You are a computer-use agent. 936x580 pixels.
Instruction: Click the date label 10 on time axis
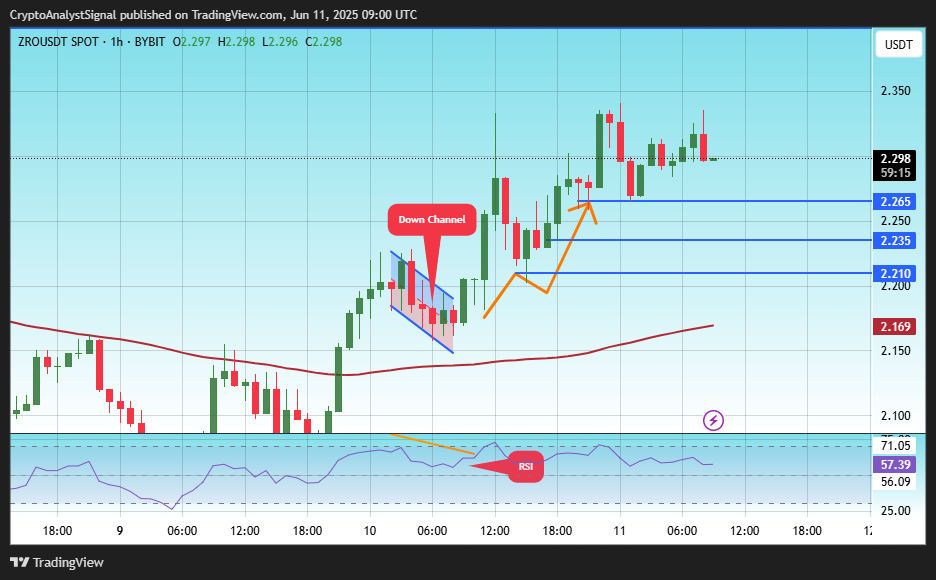(370, 530)
